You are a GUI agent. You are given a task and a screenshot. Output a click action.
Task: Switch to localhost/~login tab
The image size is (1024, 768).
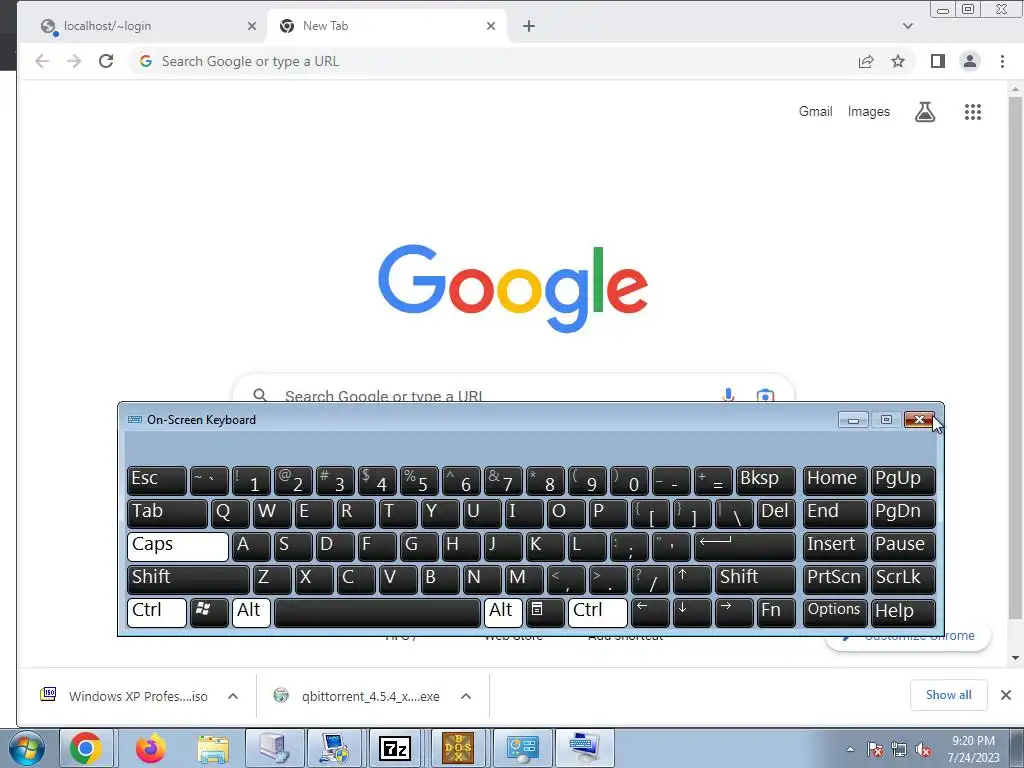146,26
